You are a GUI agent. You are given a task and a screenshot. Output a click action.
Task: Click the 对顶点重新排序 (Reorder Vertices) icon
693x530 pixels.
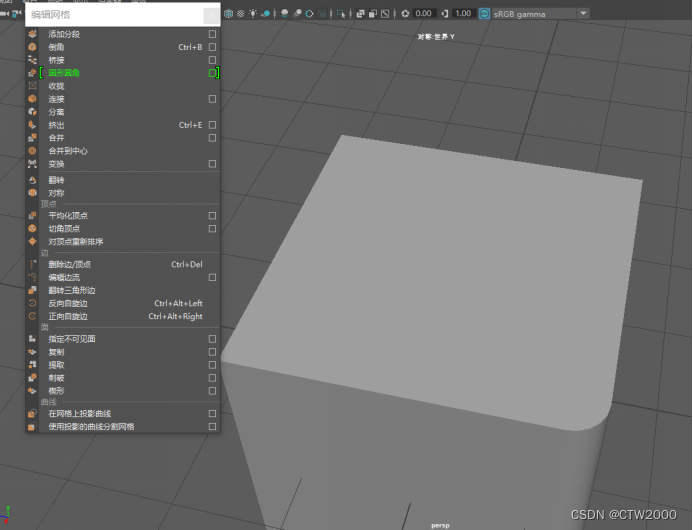tap(32, 241)
